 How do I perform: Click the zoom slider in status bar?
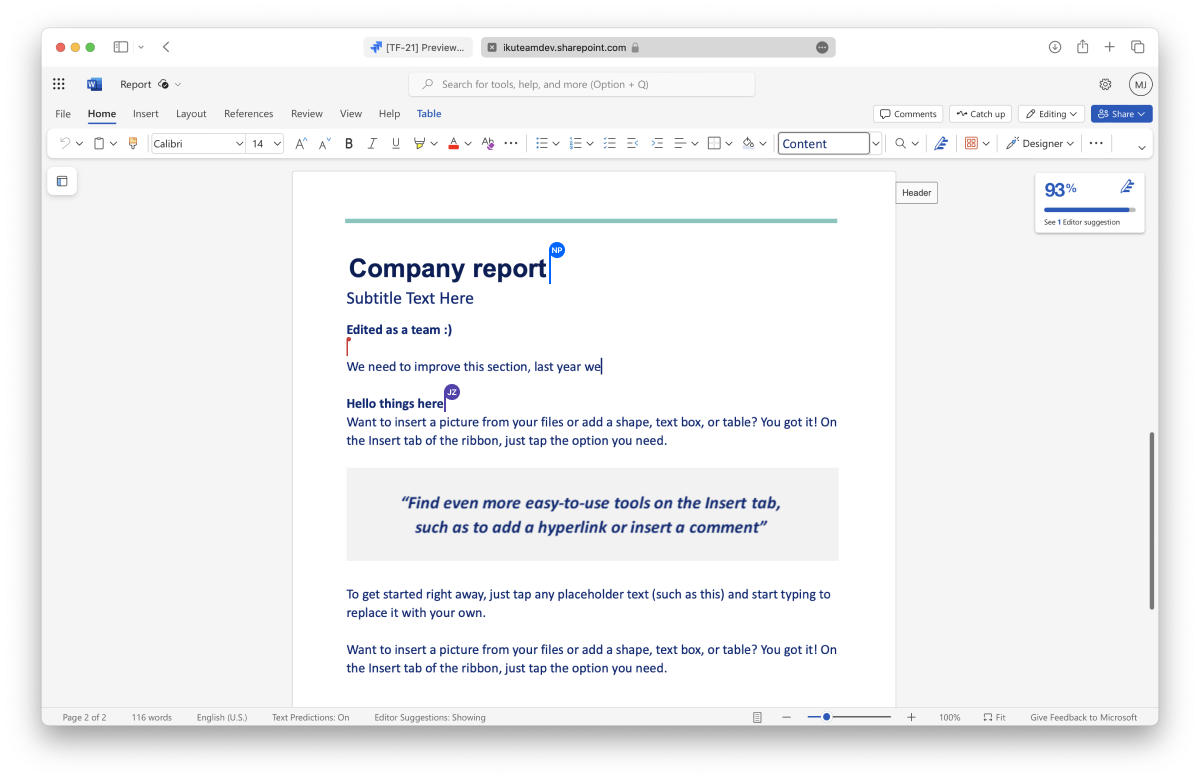[x=849, y=717]
